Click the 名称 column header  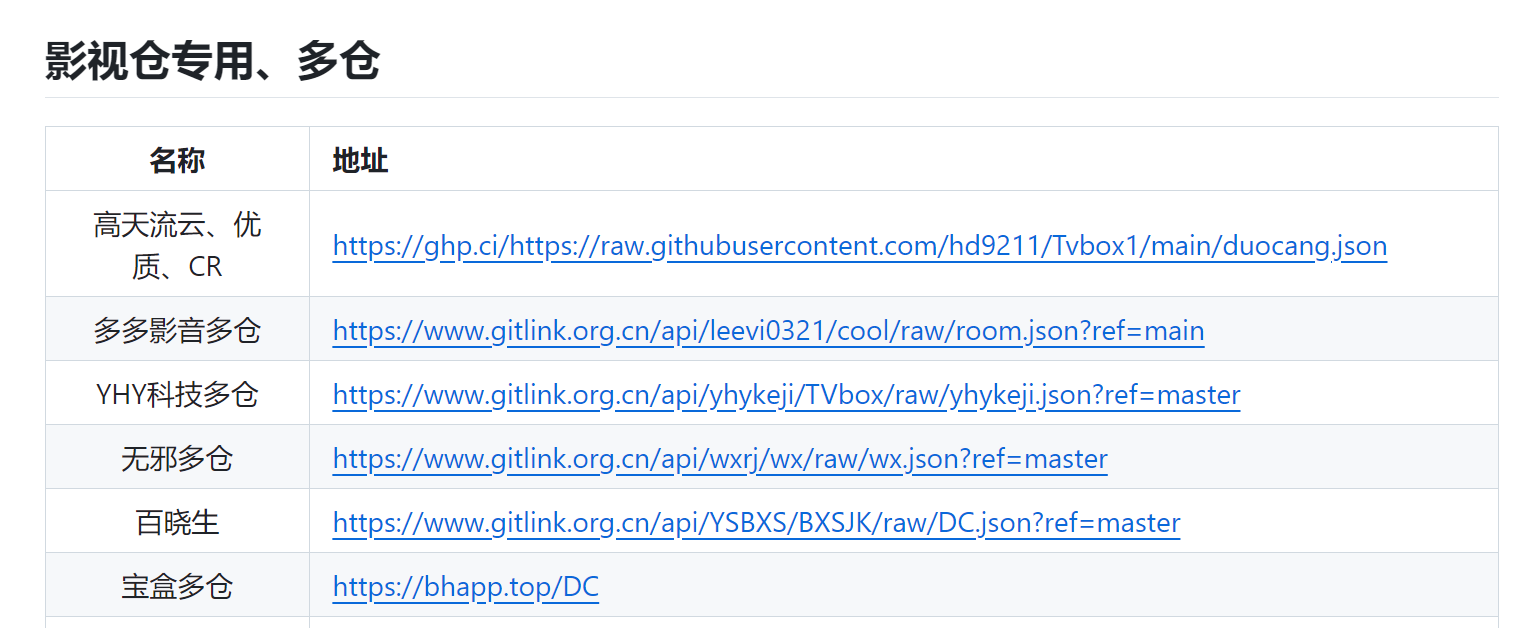pyautogui.click(x=177, y=159)
